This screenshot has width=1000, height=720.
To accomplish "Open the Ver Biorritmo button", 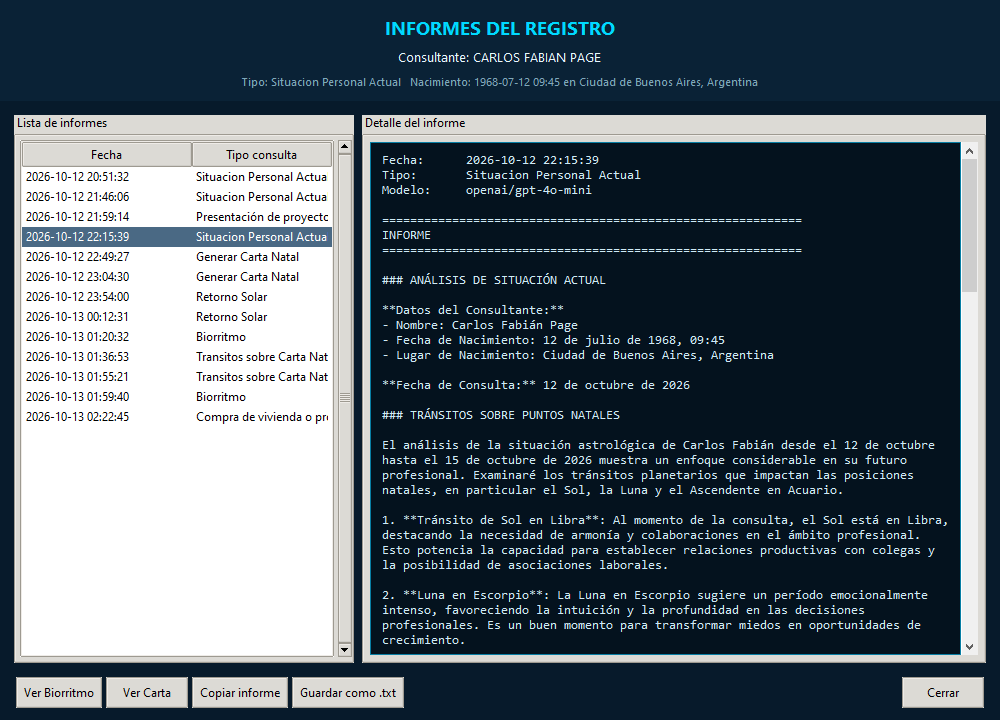I will [59, 693].
